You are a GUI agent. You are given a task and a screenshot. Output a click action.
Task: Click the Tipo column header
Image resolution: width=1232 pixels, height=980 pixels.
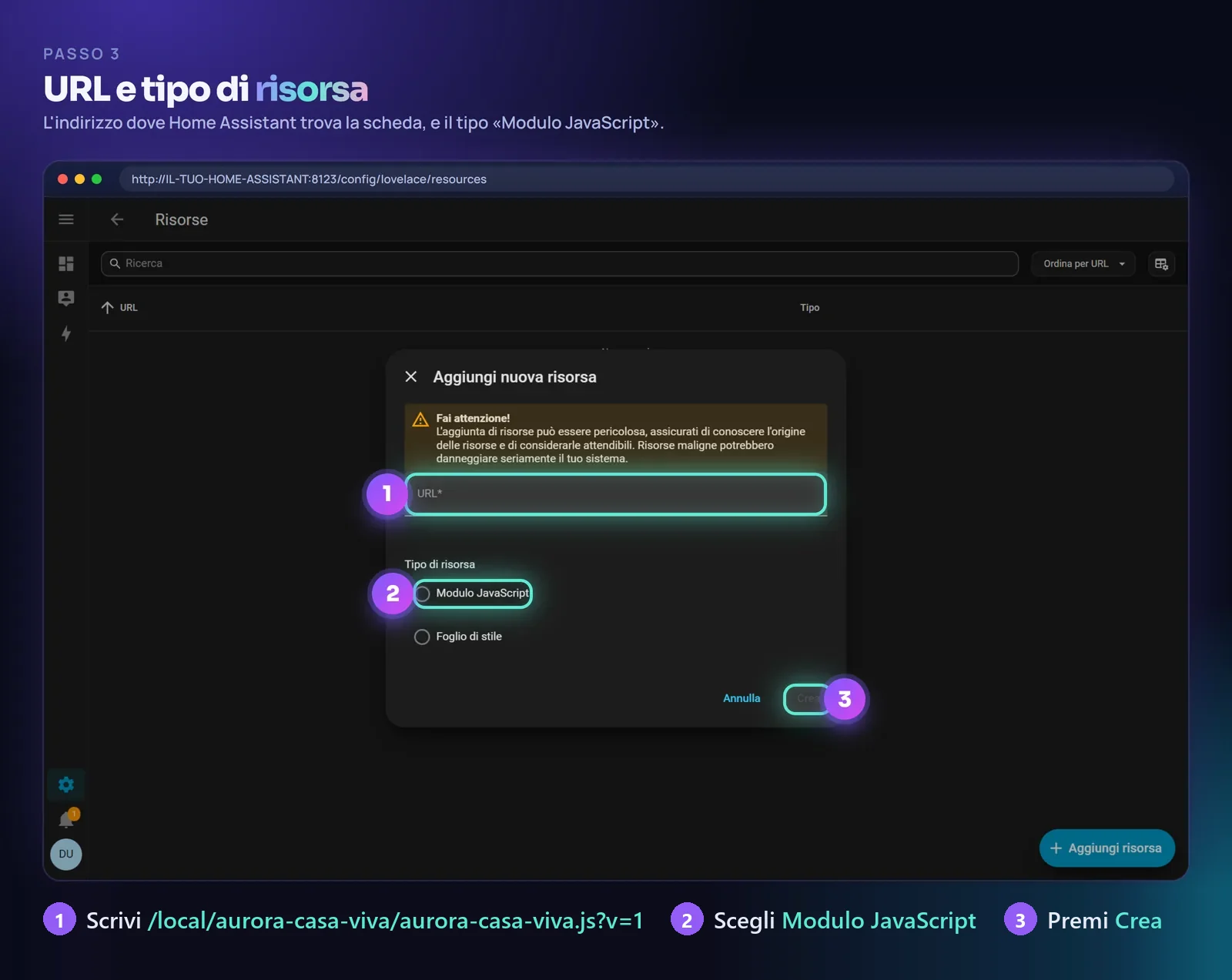tap(809, 307)
